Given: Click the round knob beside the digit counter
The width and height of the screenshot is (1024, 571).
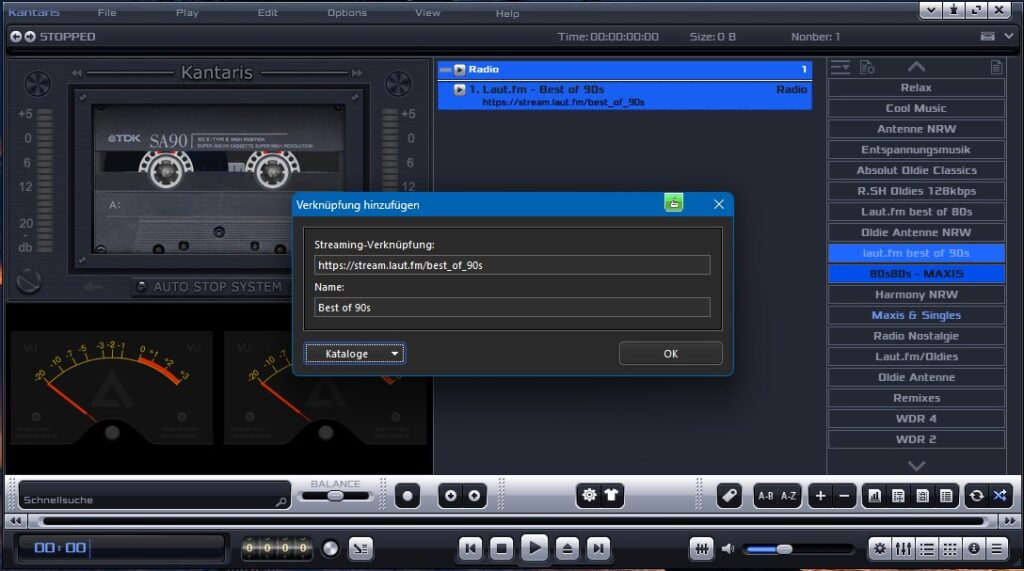Looking at the screenshot, I should click(330, 549).
